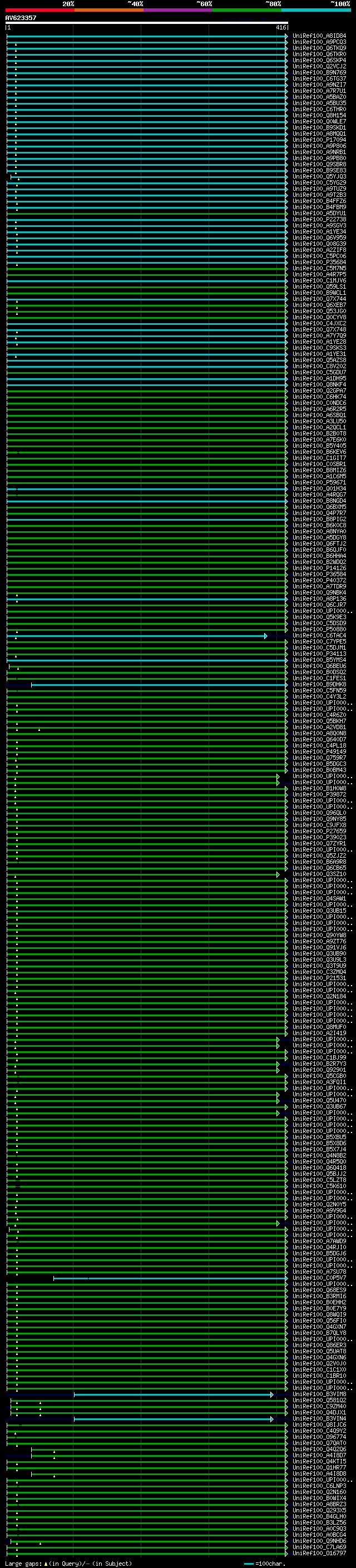Image resolution: width=356 pixels, height=1568 pixels.
Task: Select the UniRef100_B3LZ56 label
Action: 319,1523
